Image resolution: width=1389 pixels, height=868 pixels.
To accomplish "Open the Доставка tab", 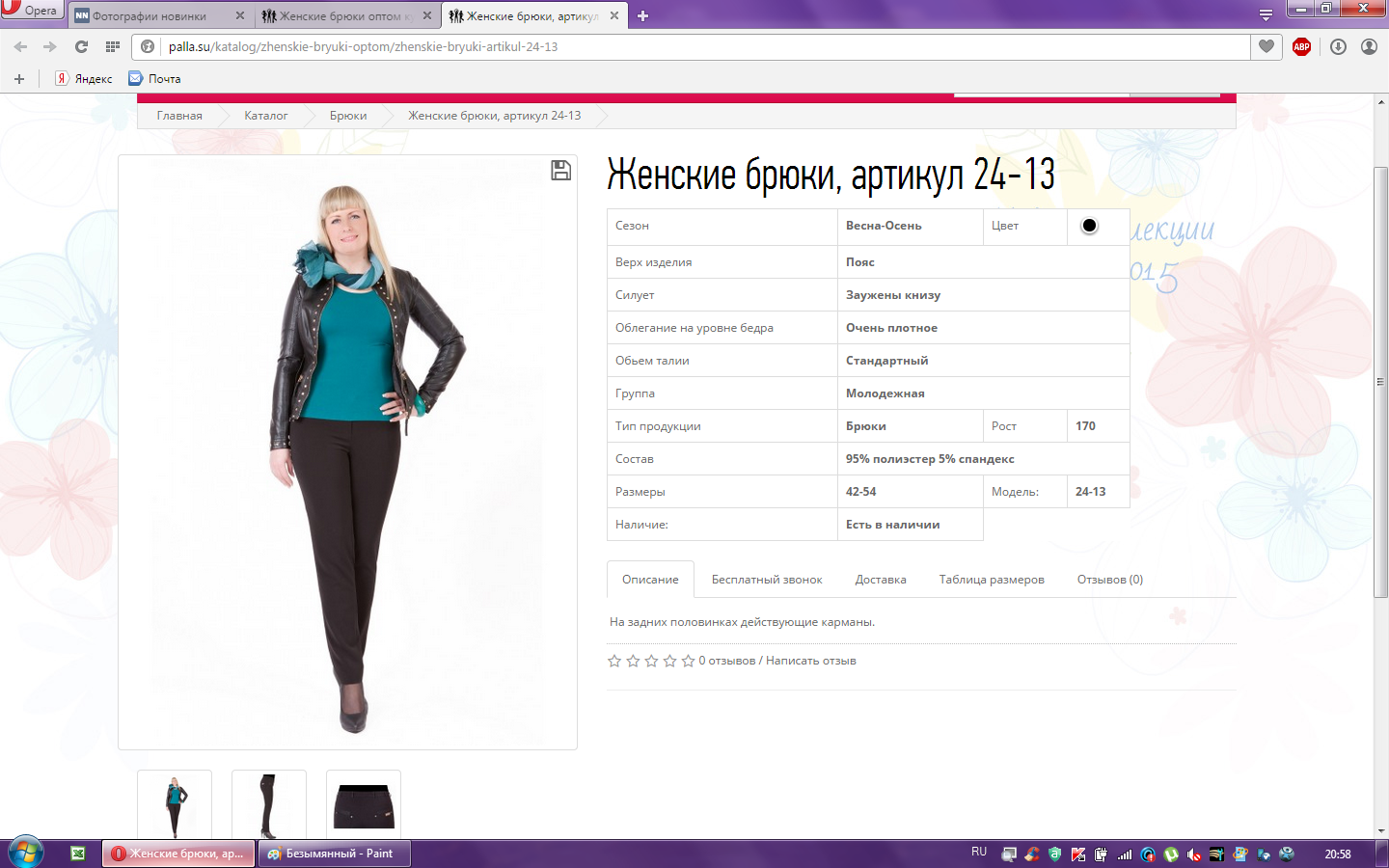I will point(881,580).
